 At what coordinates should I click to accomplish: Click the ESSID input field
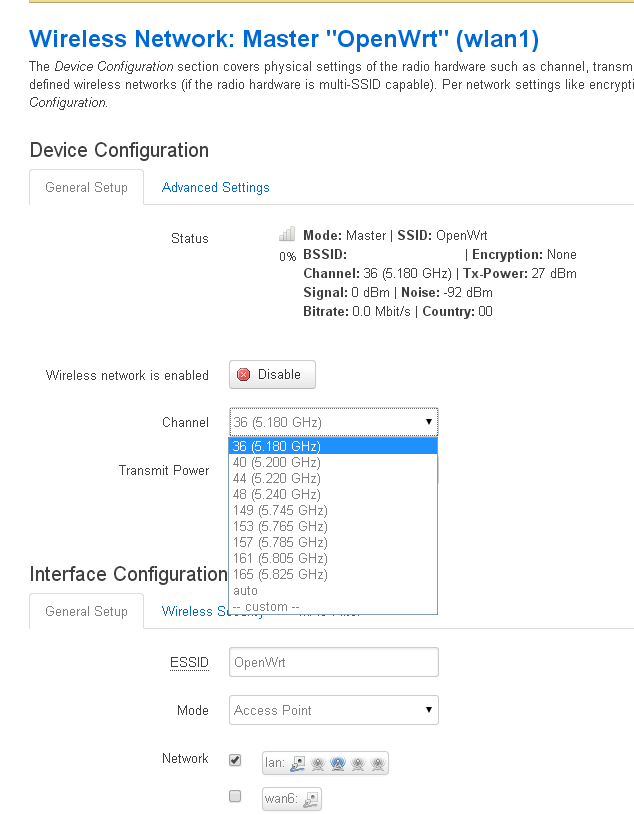334,662
